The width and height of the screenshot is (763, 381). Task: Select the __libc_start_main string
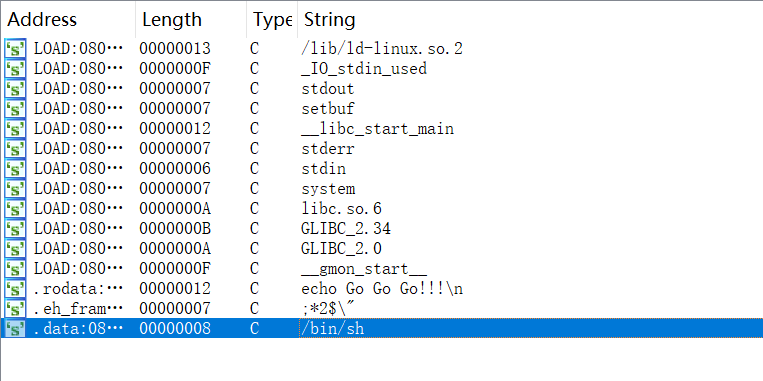[382, 128]
